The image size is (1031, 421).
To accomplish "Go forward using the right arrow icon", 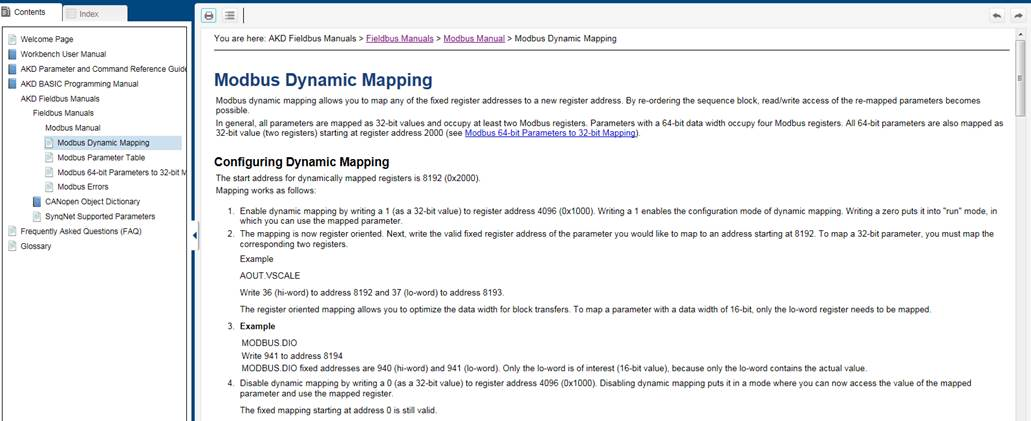I will tap(1018, 15).
